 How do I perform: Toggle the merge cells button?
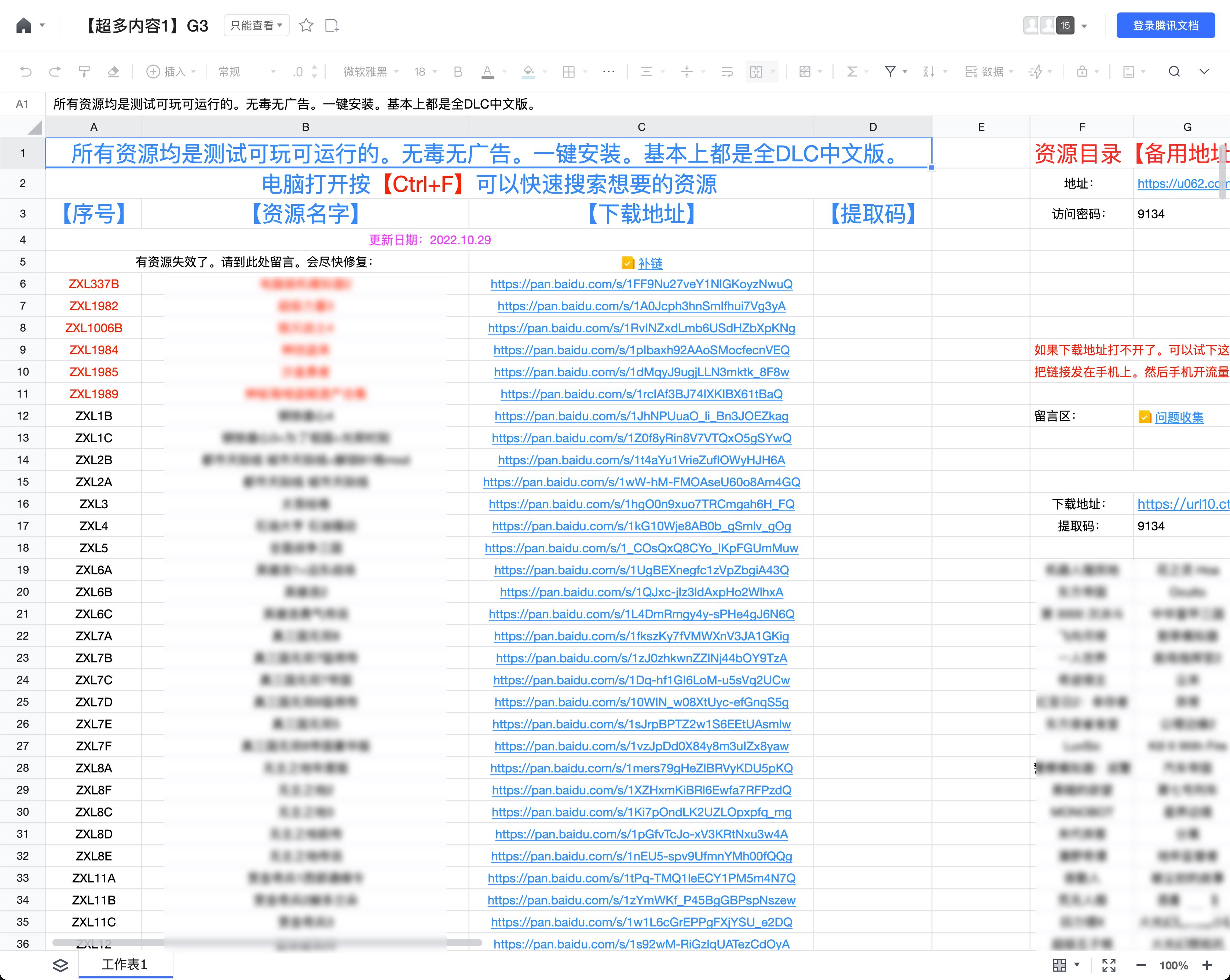pyautogui.click(x=756, y=71)
